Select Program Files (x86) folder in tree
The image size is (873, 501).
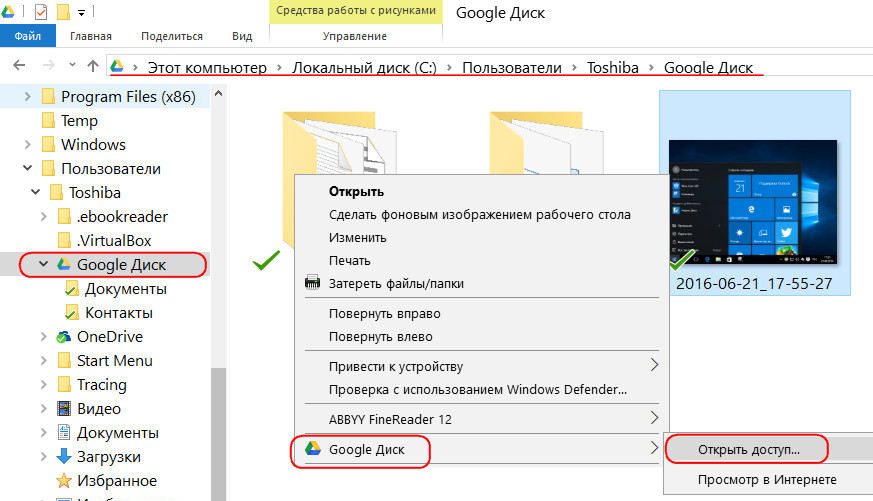pos(128,97)
